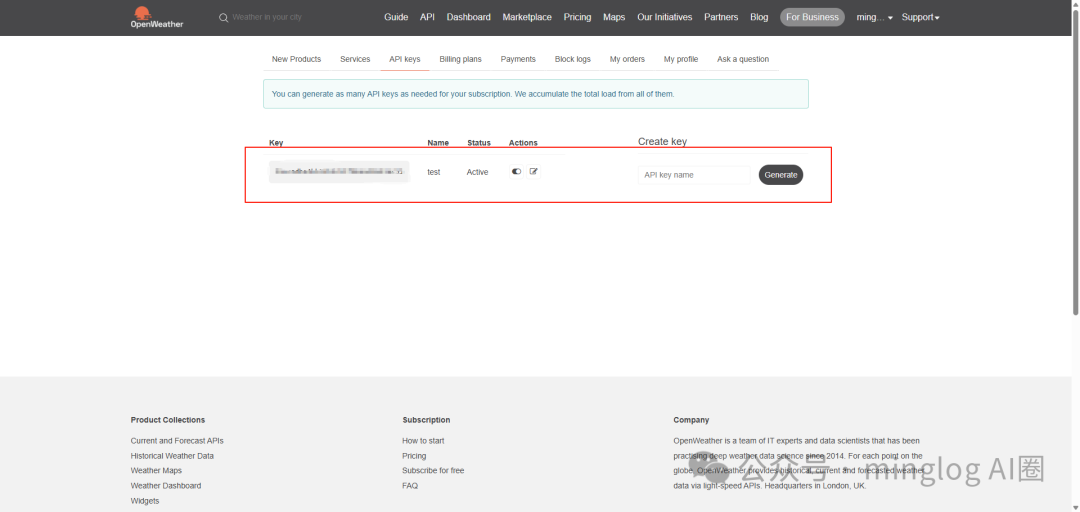Open Subscribe for free footer link

433,471
